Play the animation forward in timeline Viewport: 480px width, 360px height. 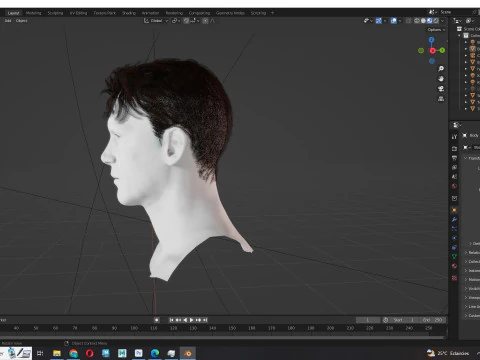coord(191,320)
